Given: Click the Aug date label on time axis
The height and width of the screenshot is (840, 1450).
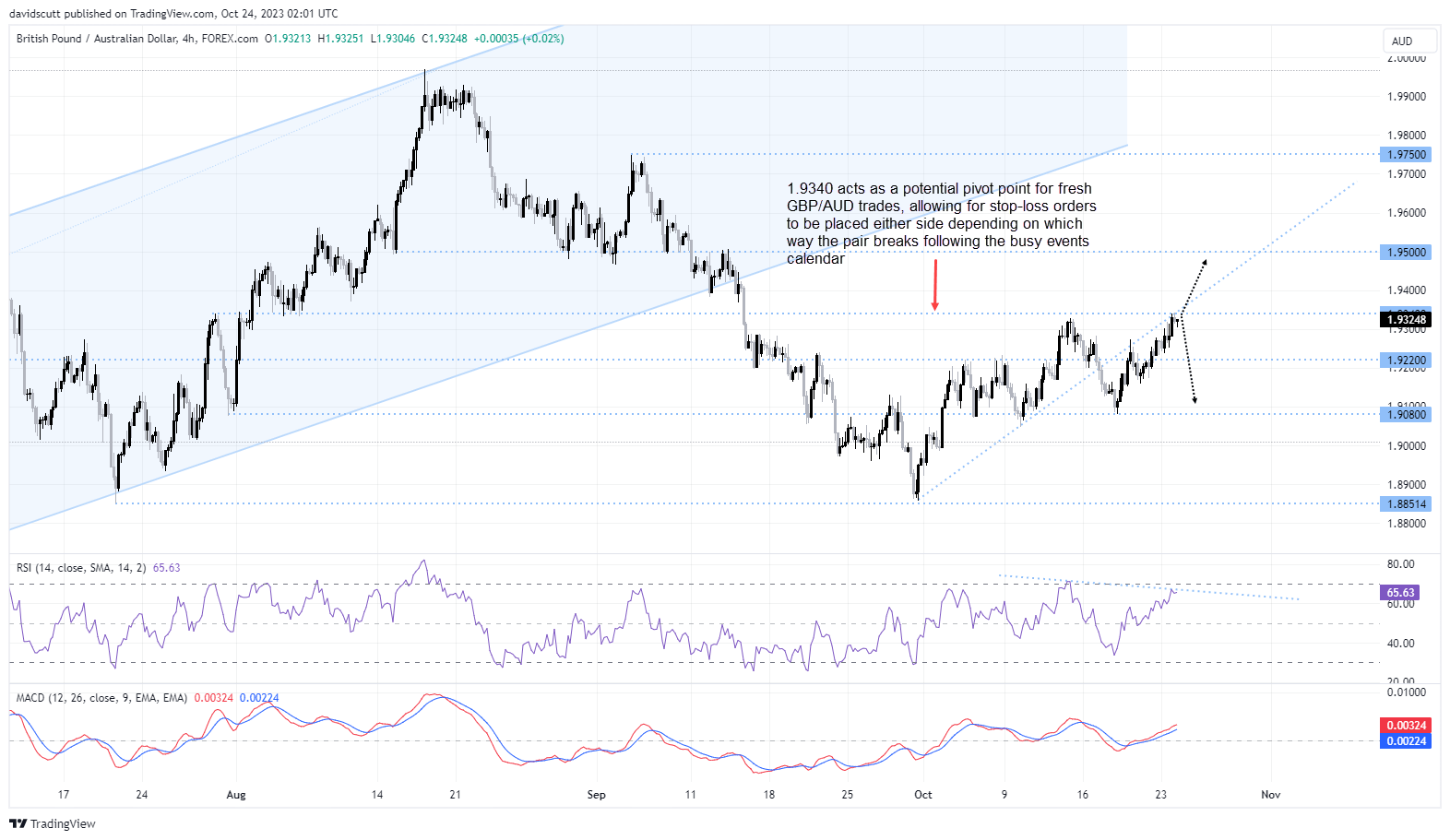Looking at the screenshot, I should point(236,795).
